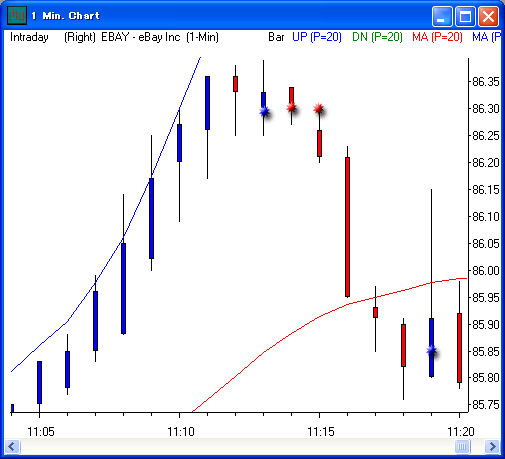This screenshot has height=459, width=505.
Task: Minimize the 1 Min. Chart window
Action: point(442,16)
